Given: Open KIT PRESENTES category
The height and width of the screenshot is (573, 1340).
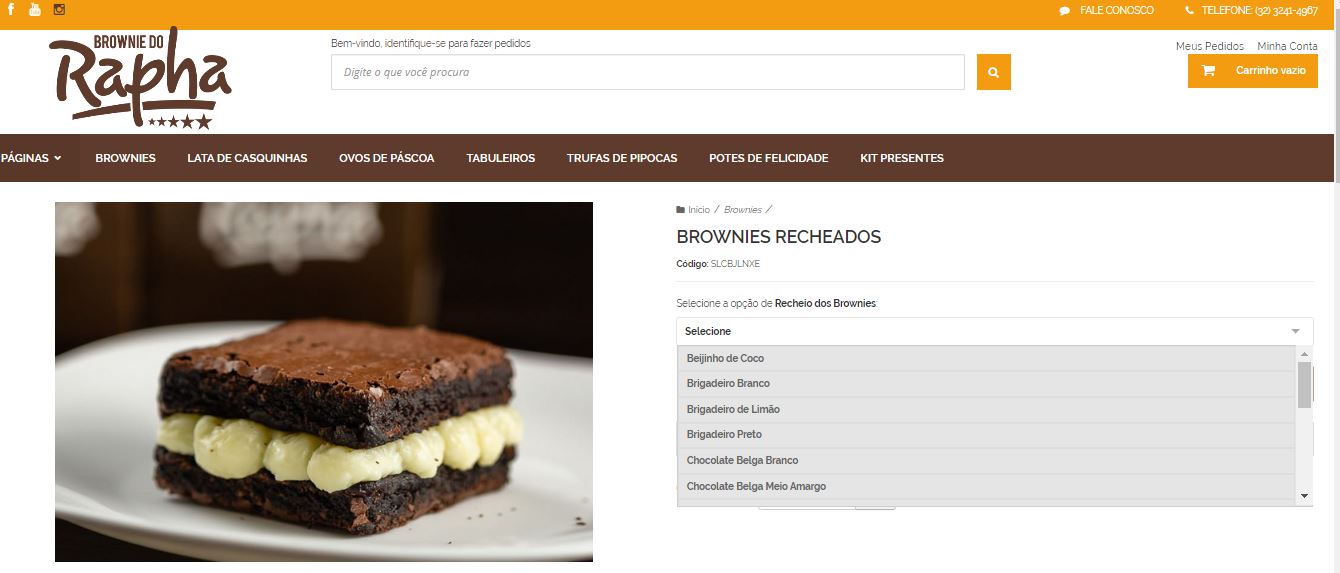Looking at the screenshot, I should coord(902,158).
